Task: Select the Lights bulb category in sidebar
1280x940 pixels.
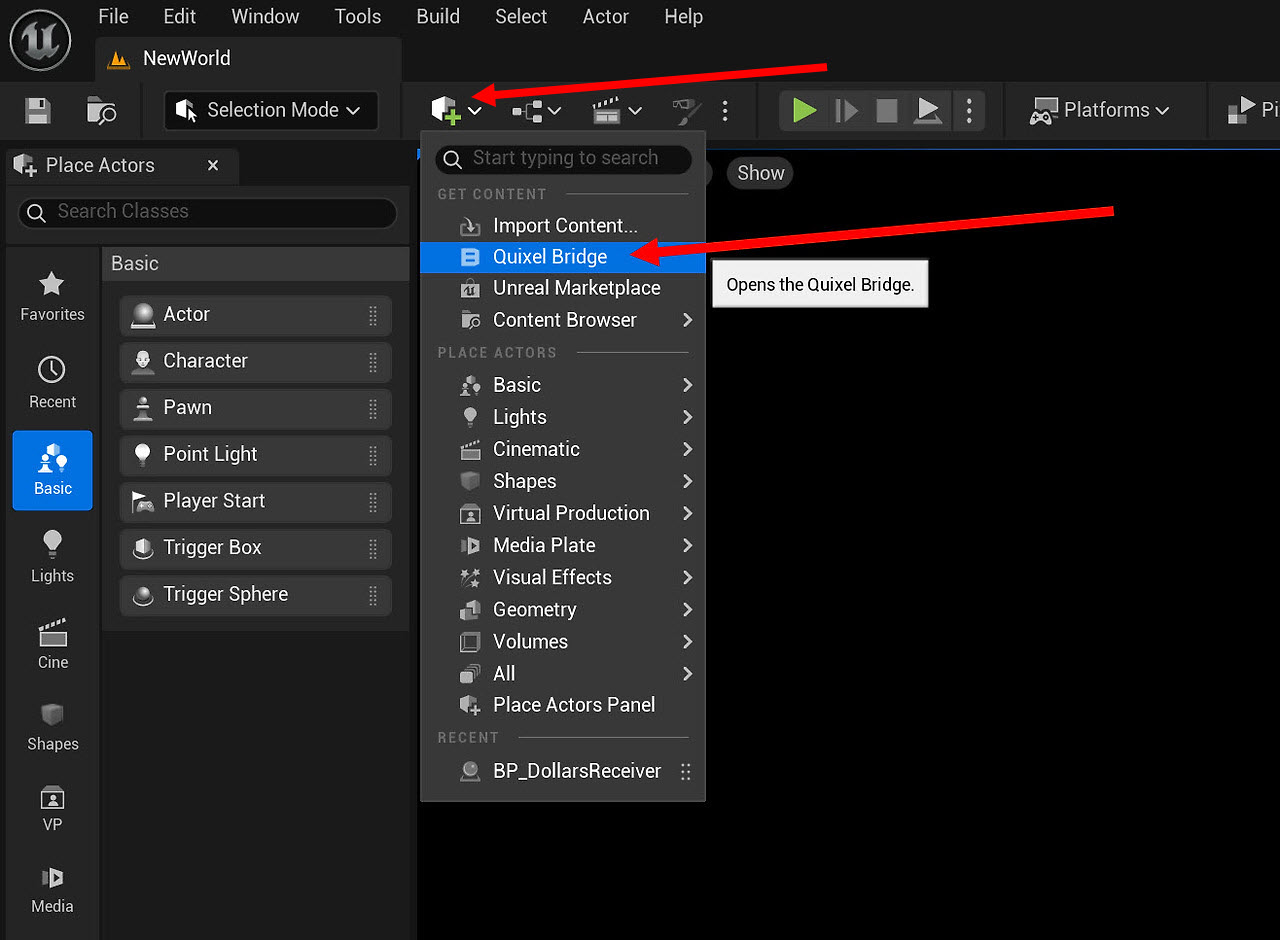Action: click(x=52, y=558)
